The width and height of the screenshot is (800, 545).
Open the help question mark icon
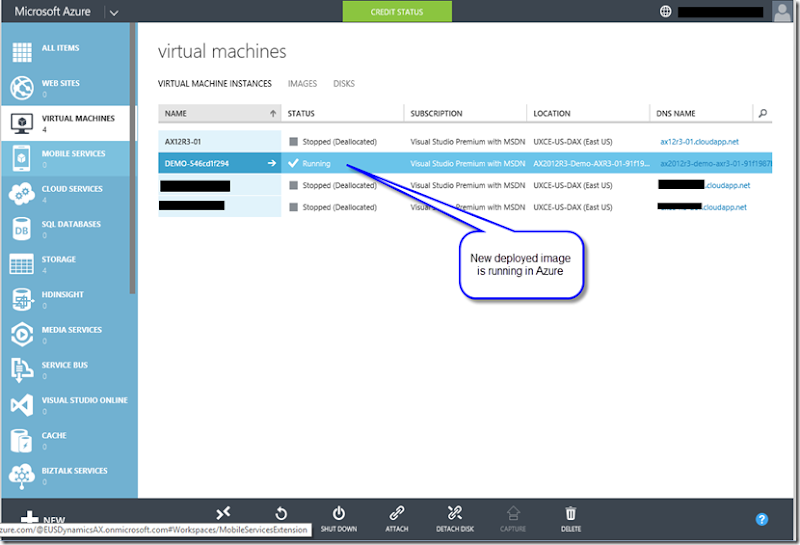click(x=761, y=519)
